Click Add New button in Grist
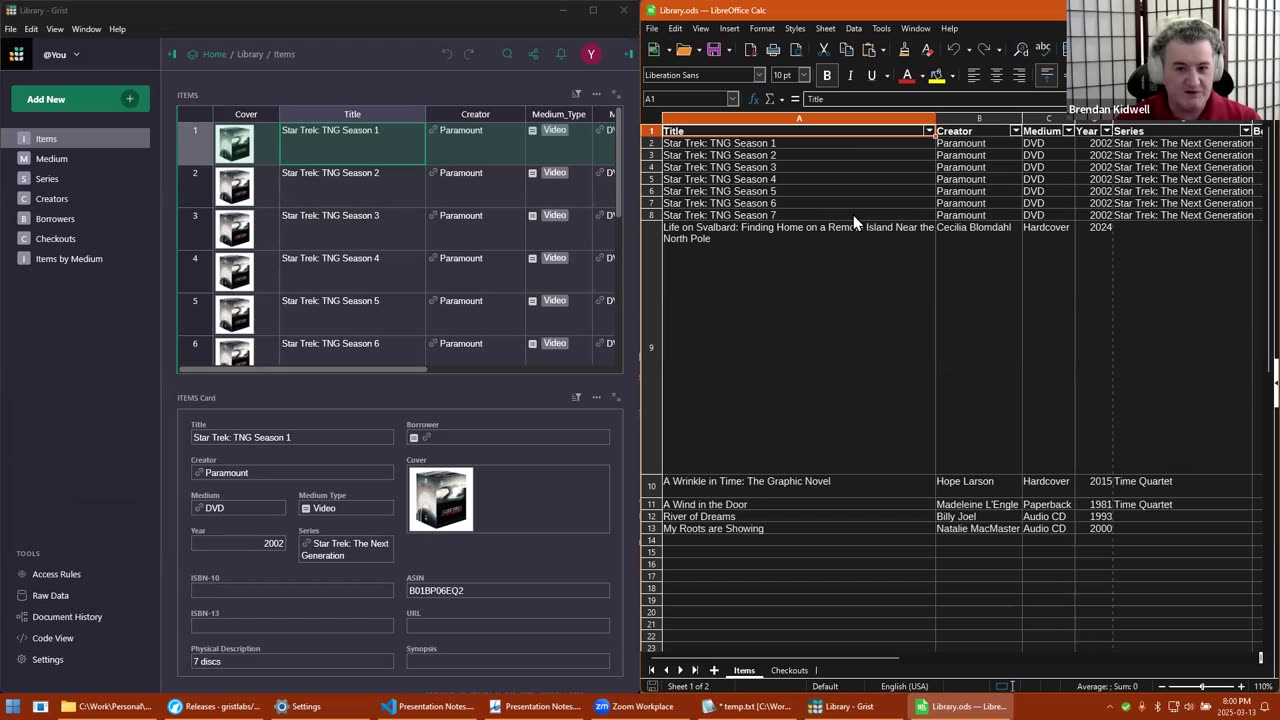1280x720 pixels. pos(80,99)
